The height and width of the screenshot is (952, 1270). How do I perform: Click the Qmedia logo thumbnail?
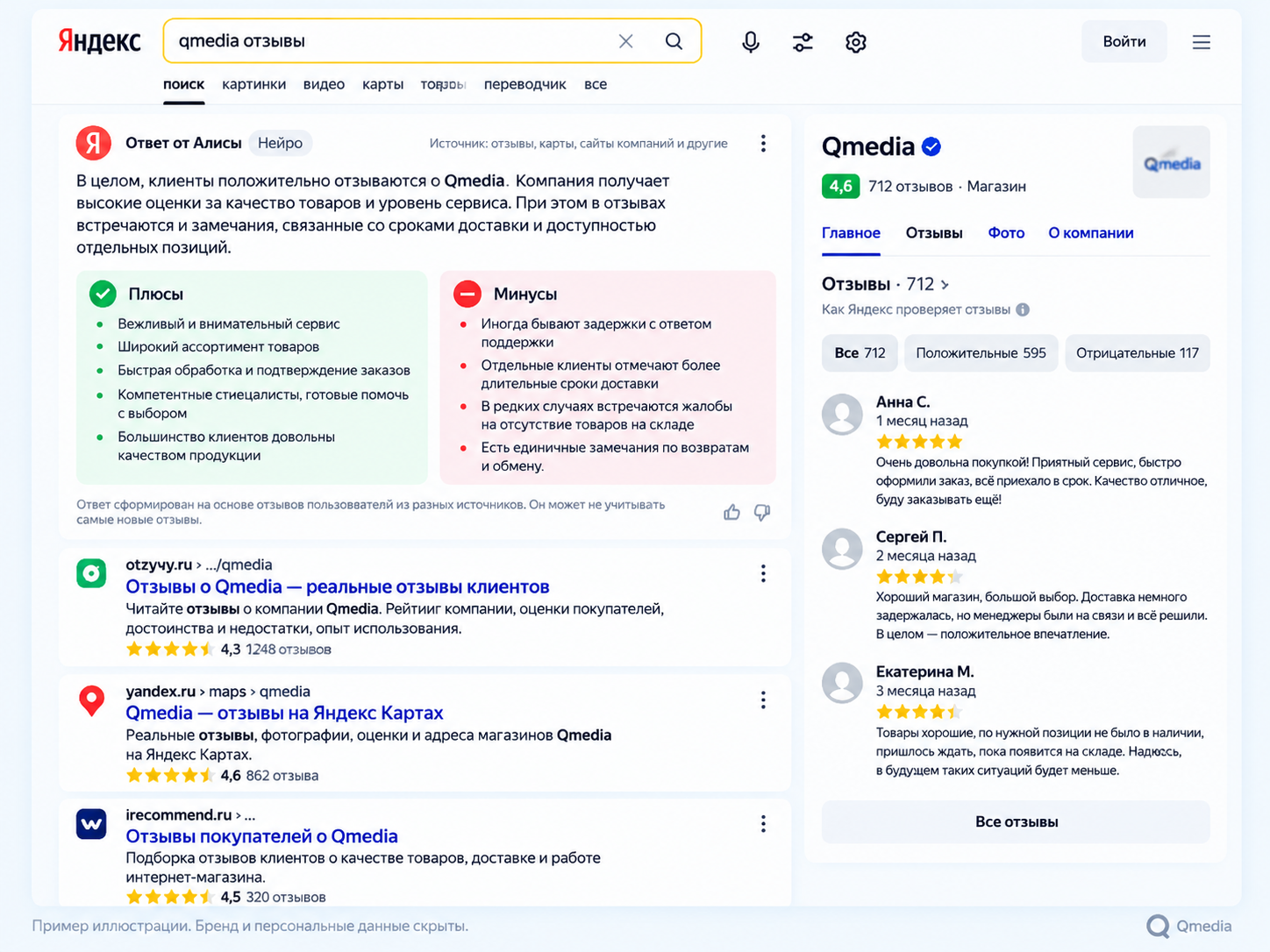(1172, 162)
